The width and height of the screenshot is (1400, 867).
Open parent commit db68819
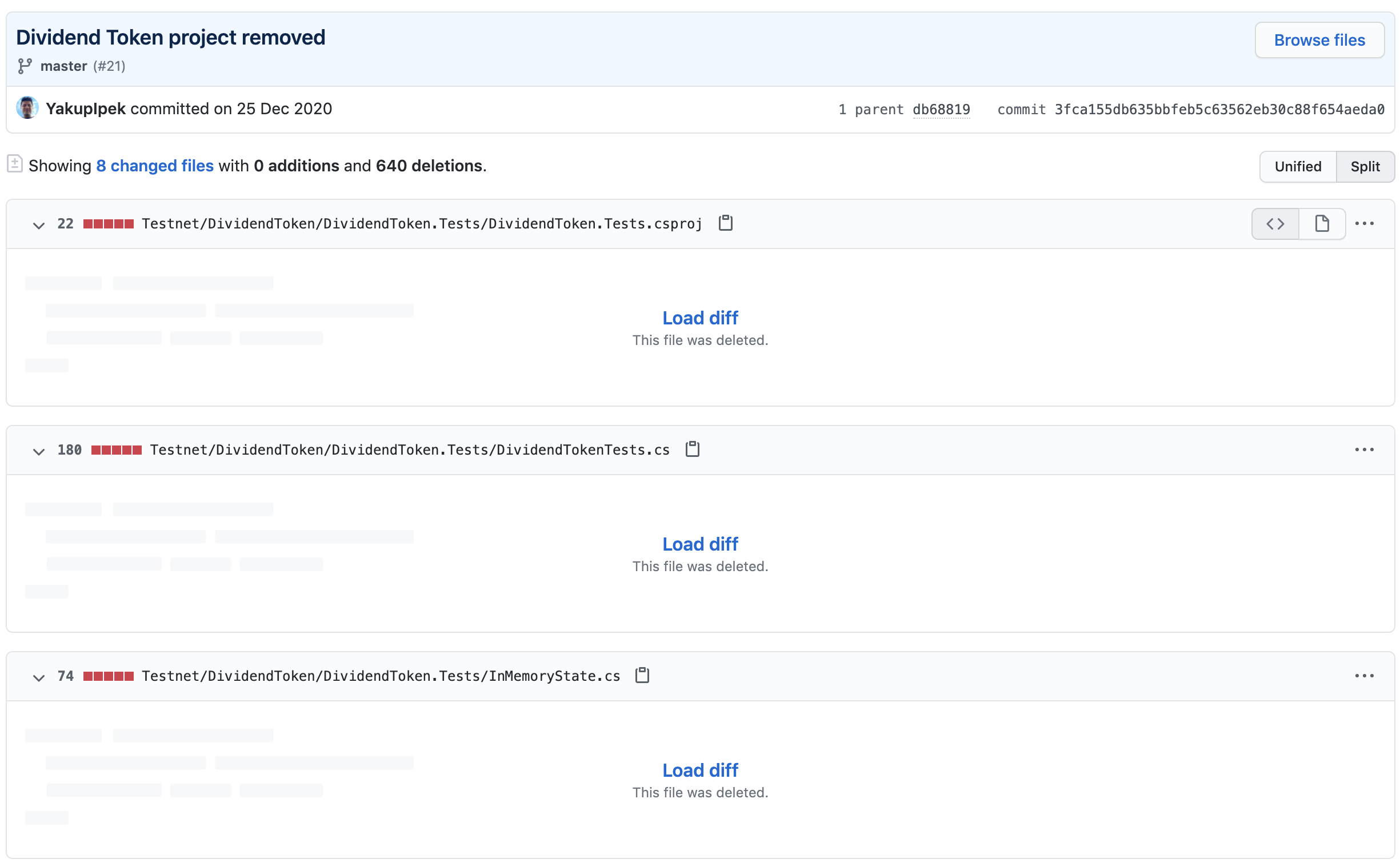pos(941,109)
